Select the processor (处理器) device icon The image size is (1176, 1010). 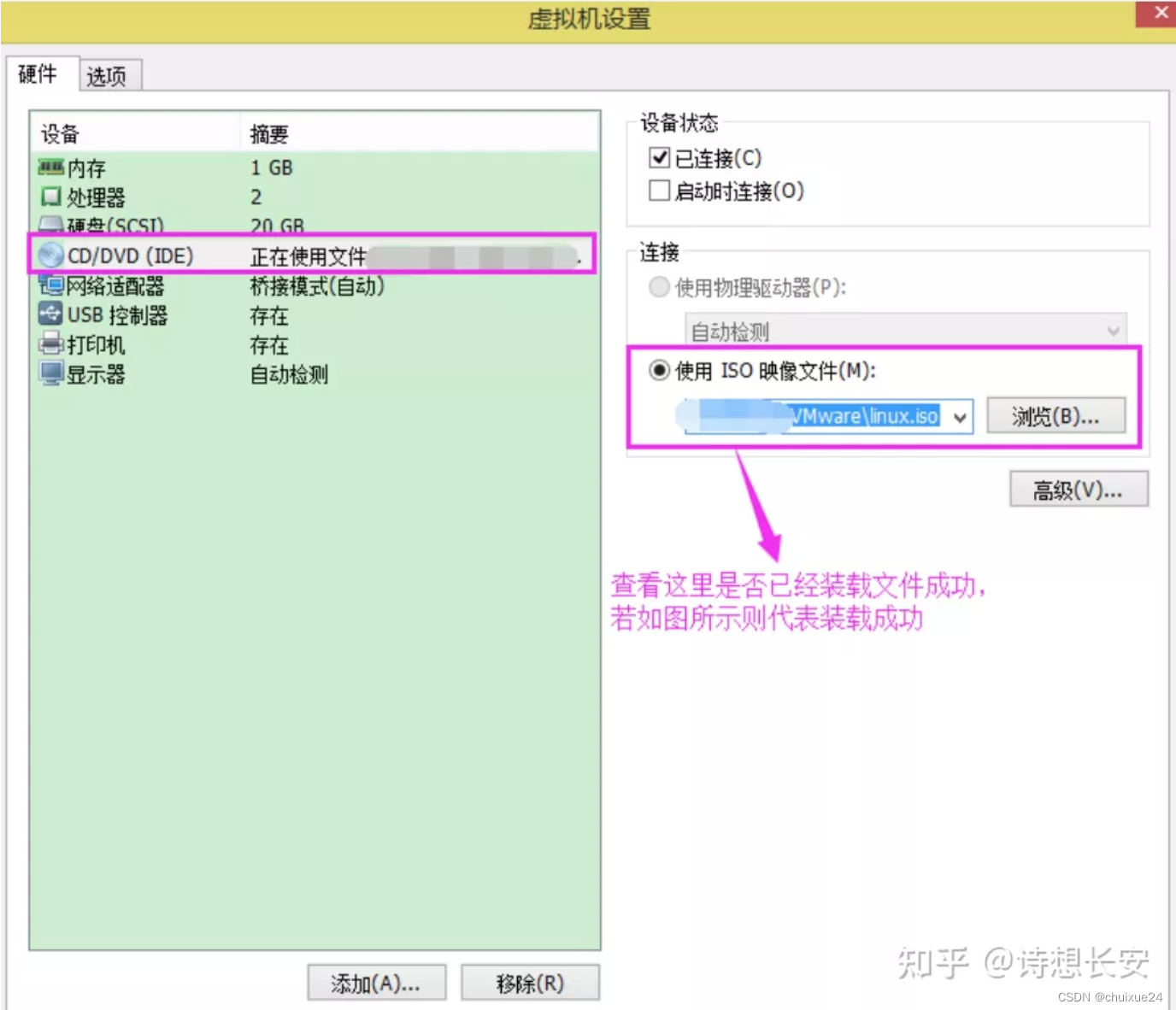point(51,197)
